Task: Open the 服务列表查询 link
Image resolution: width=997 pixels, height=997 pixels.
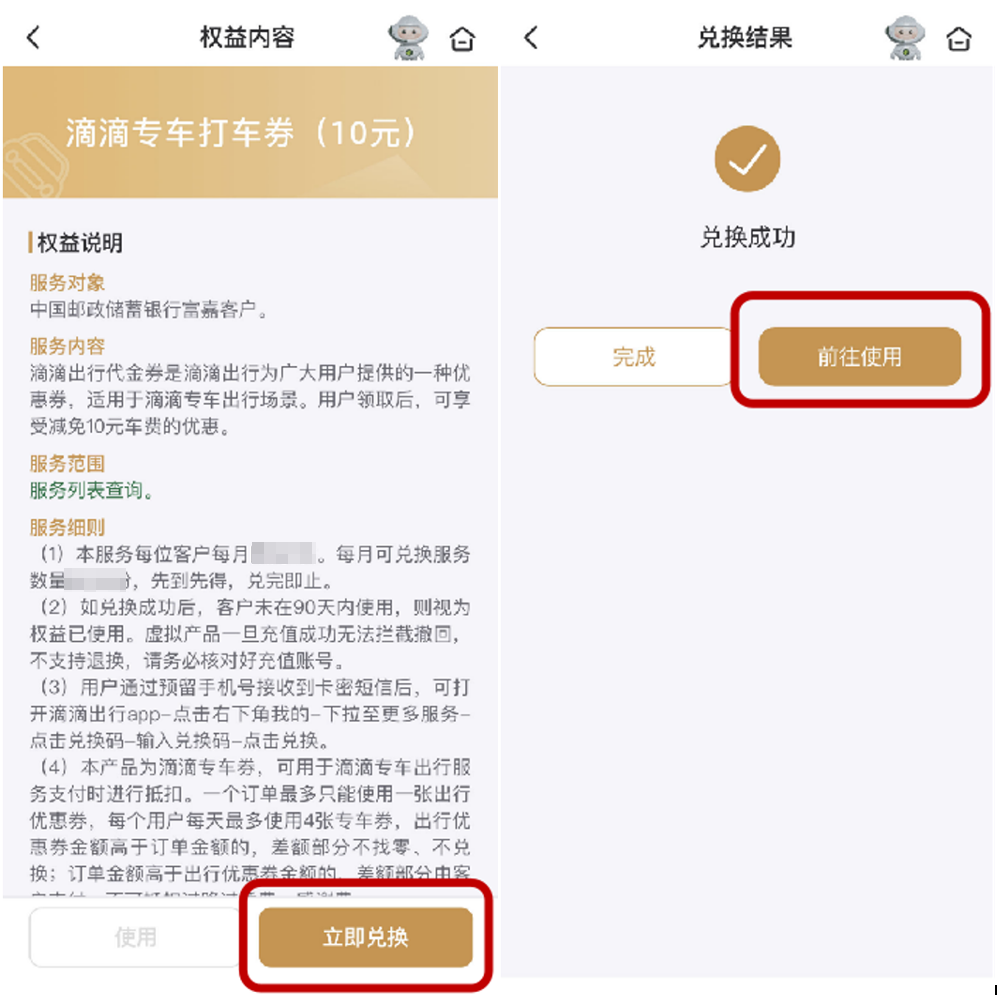Action: 92,490
